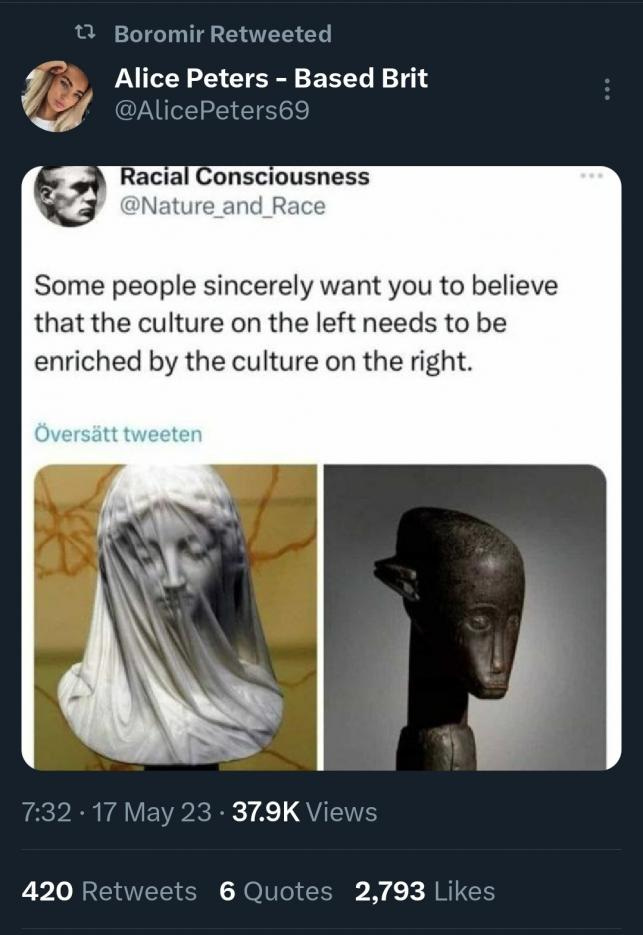Open the Boromir Retweeted label
This screenshot has width=643, height=935.
[222, 34]
